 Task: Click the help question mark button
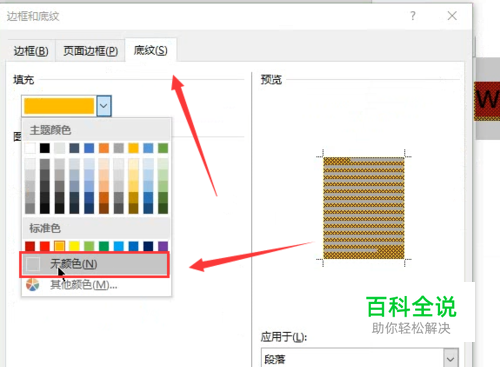pyautogui.click(x=413, y=16)
